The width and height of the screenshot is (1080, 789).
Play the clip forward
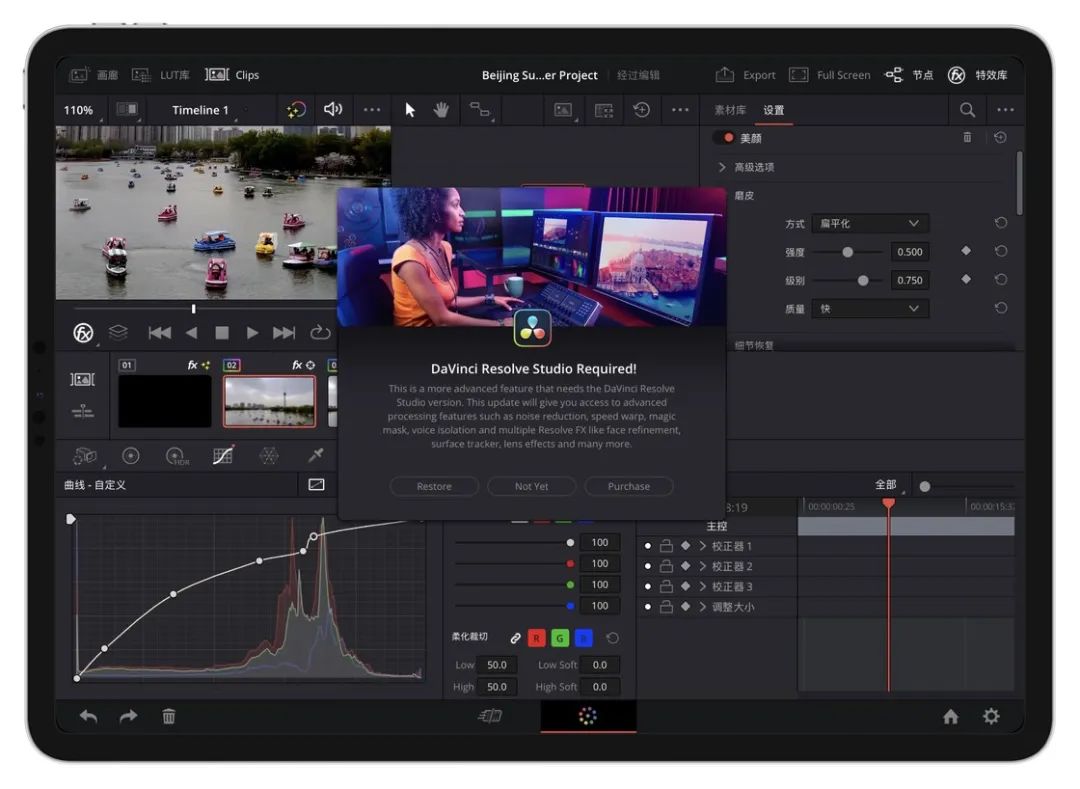pos(252,333)
